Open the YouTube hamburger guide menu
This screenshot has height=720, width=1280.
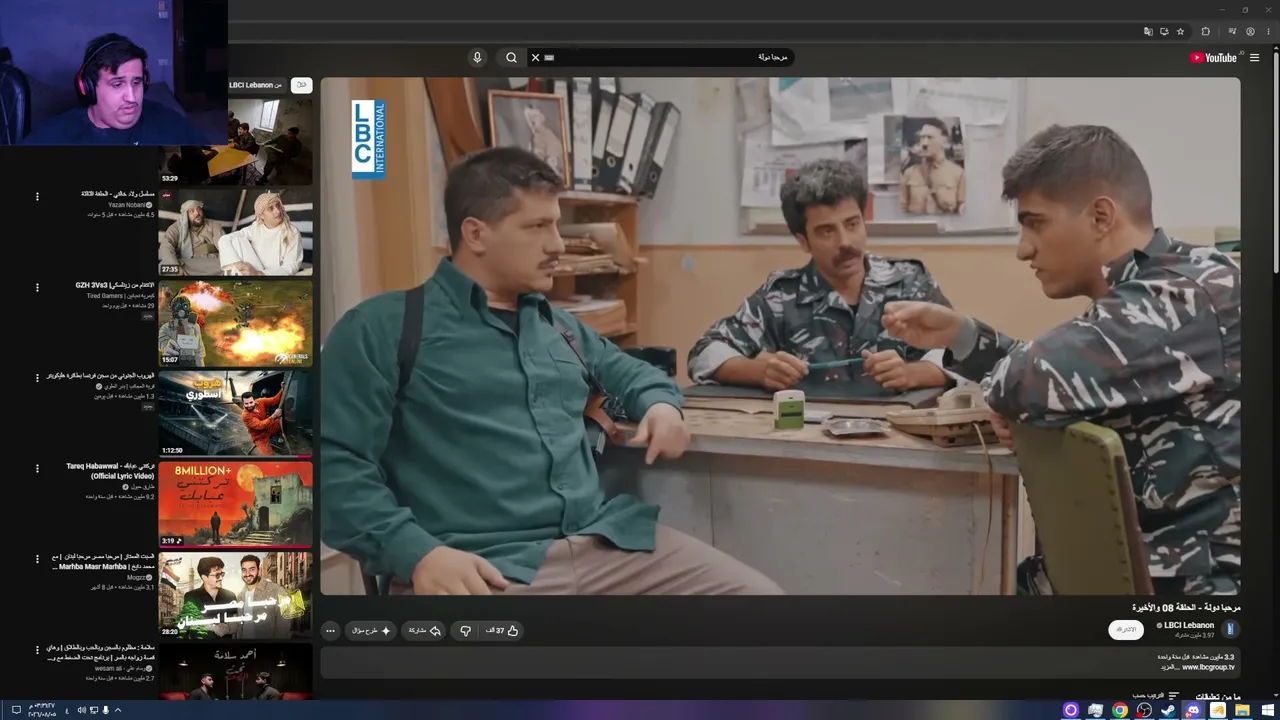1254,58
